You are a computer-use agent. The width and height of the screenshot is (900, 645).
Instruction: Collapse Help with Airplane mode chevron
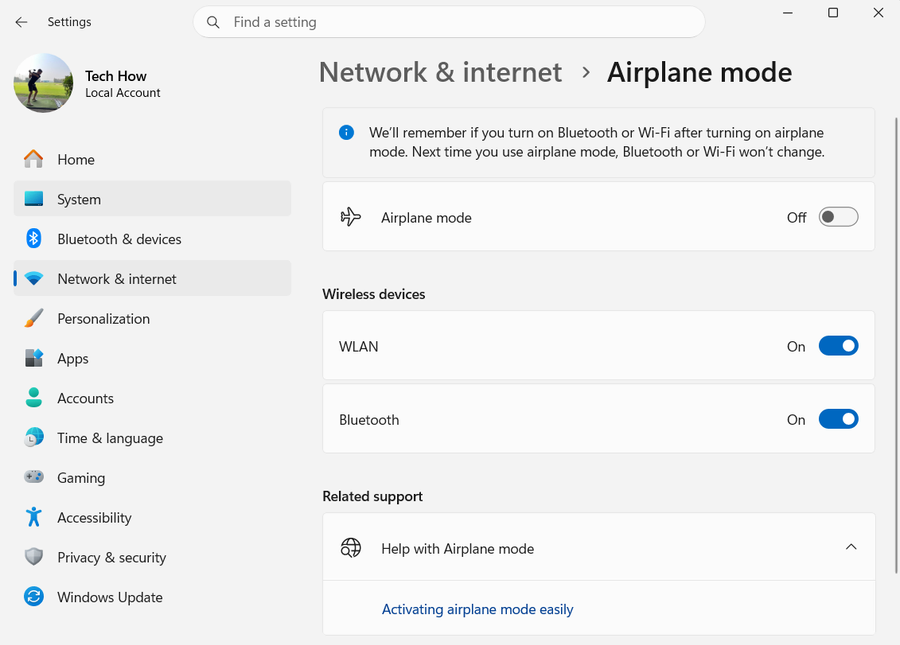[x=851, y=547]
